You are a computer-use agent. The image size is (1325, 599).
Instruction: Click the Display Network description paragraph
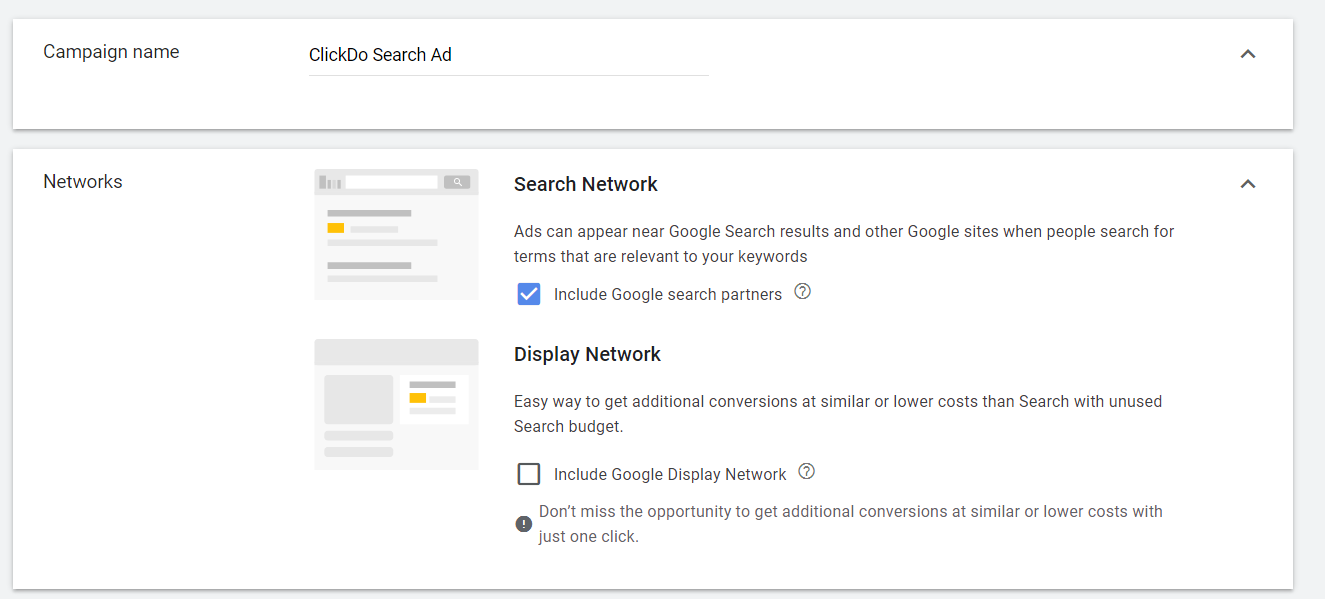tap(837, 414)
